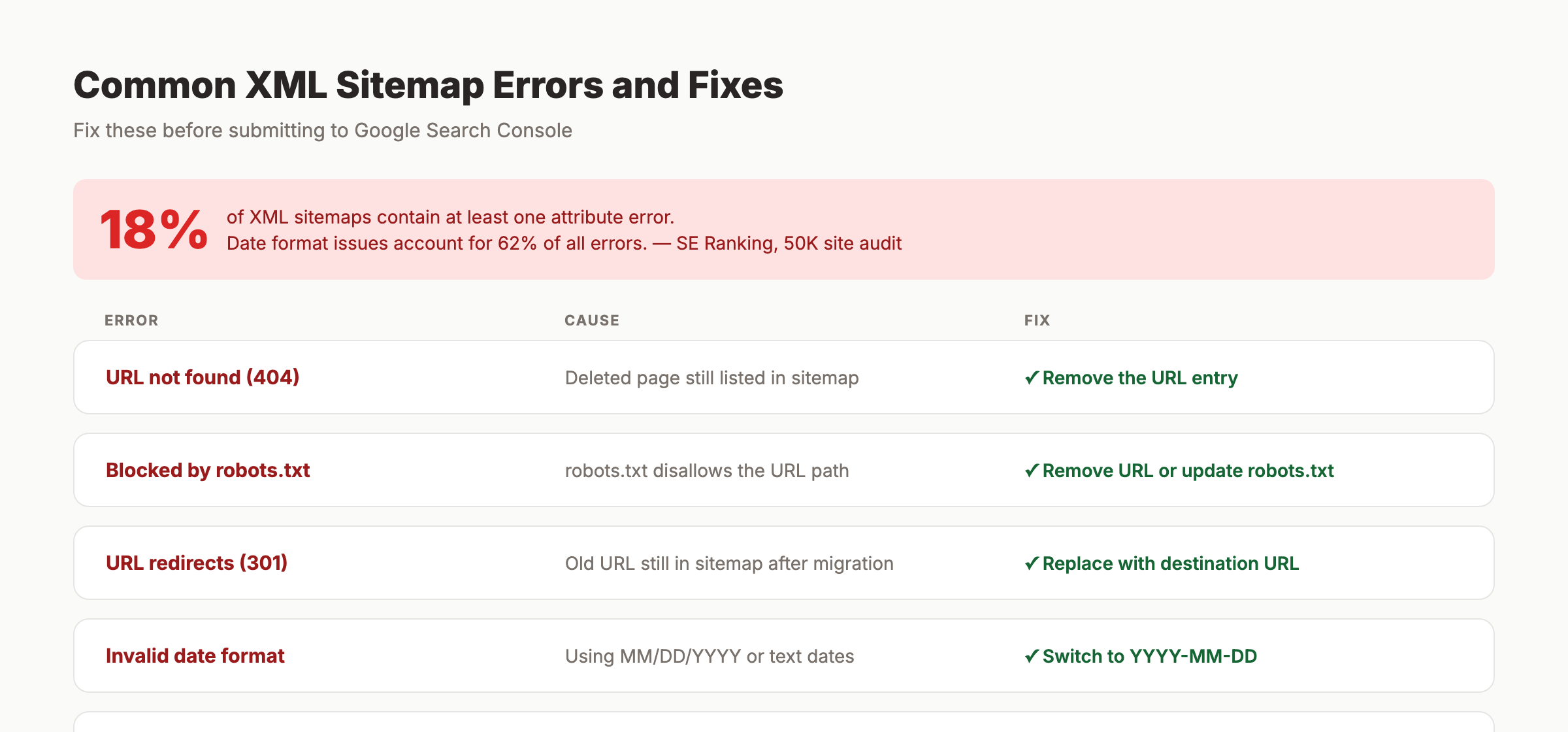Viewport: 1568px width, 732px height.
Task: Select the CAUSE column header
Action: pos(591,320)
